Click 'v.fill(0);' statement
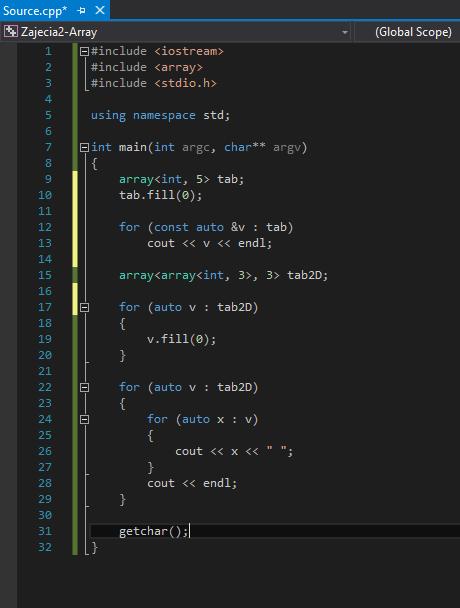Viewport: 460px width, 608px height. point(182,339)
